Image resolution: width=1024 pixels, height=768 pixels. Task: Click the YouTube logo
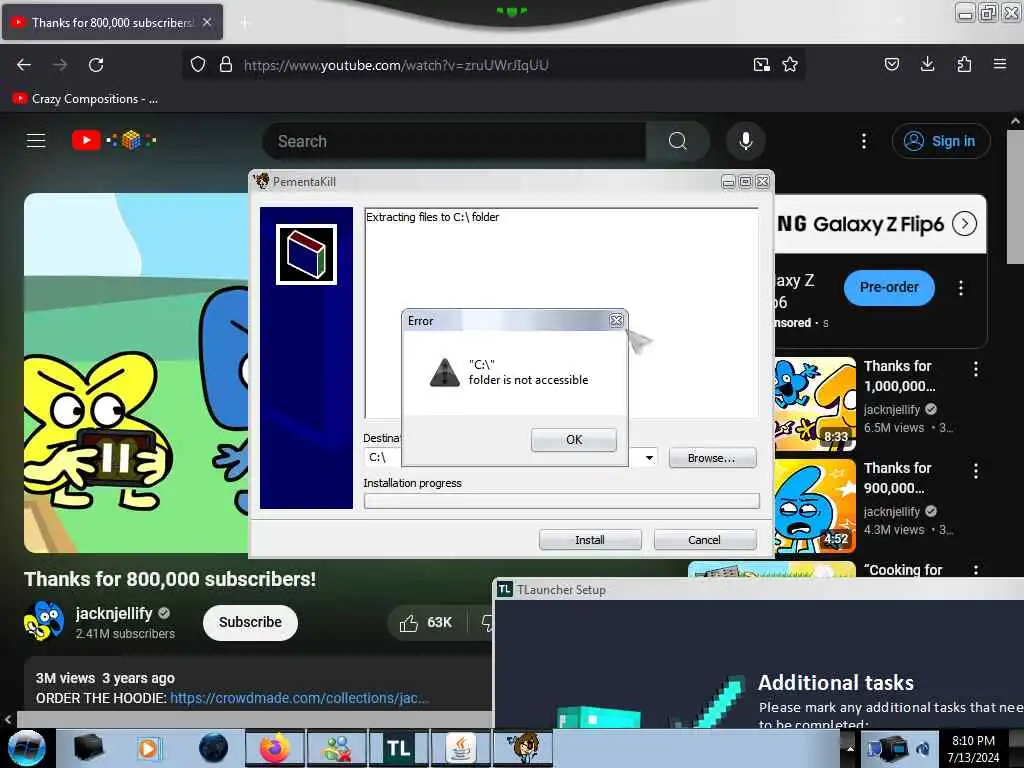coord(114,140)
